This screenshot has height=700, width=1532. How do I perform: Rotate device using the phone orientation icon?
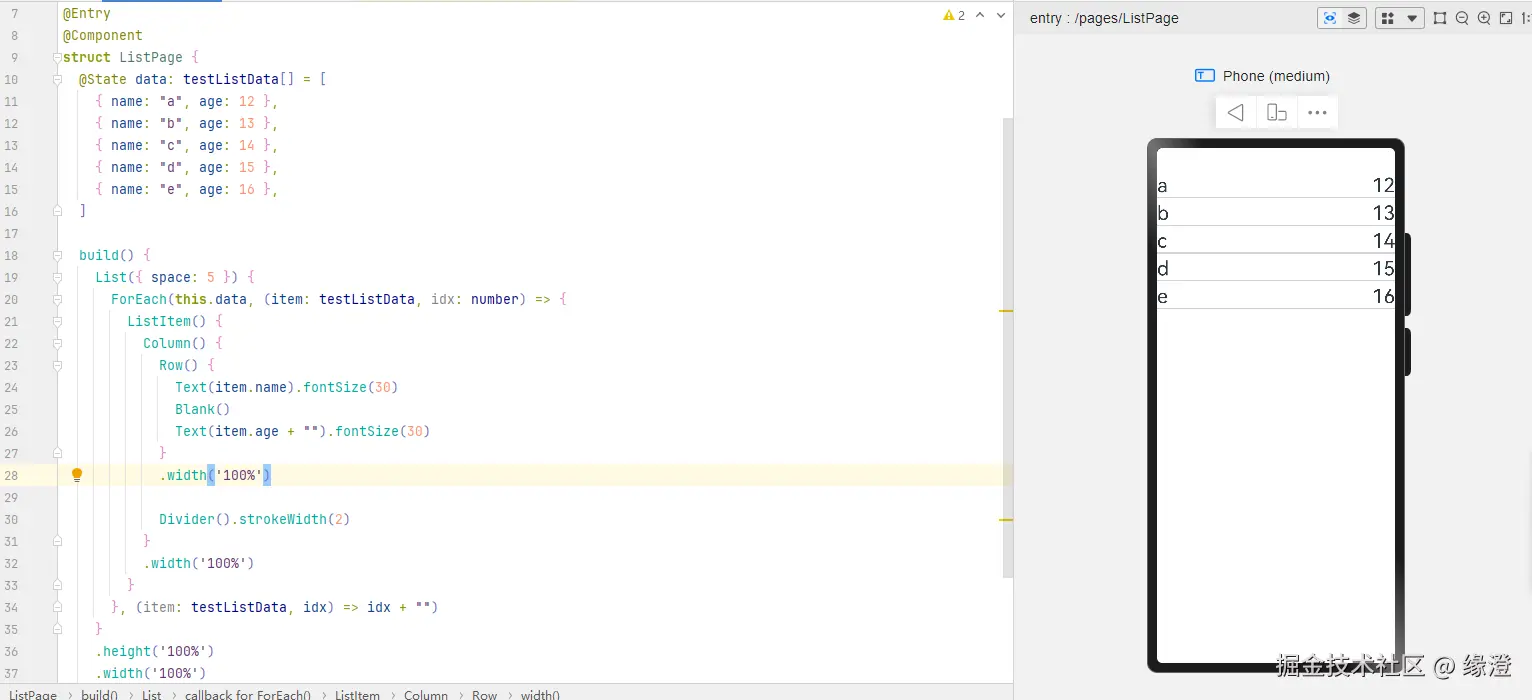[1277, 112]
